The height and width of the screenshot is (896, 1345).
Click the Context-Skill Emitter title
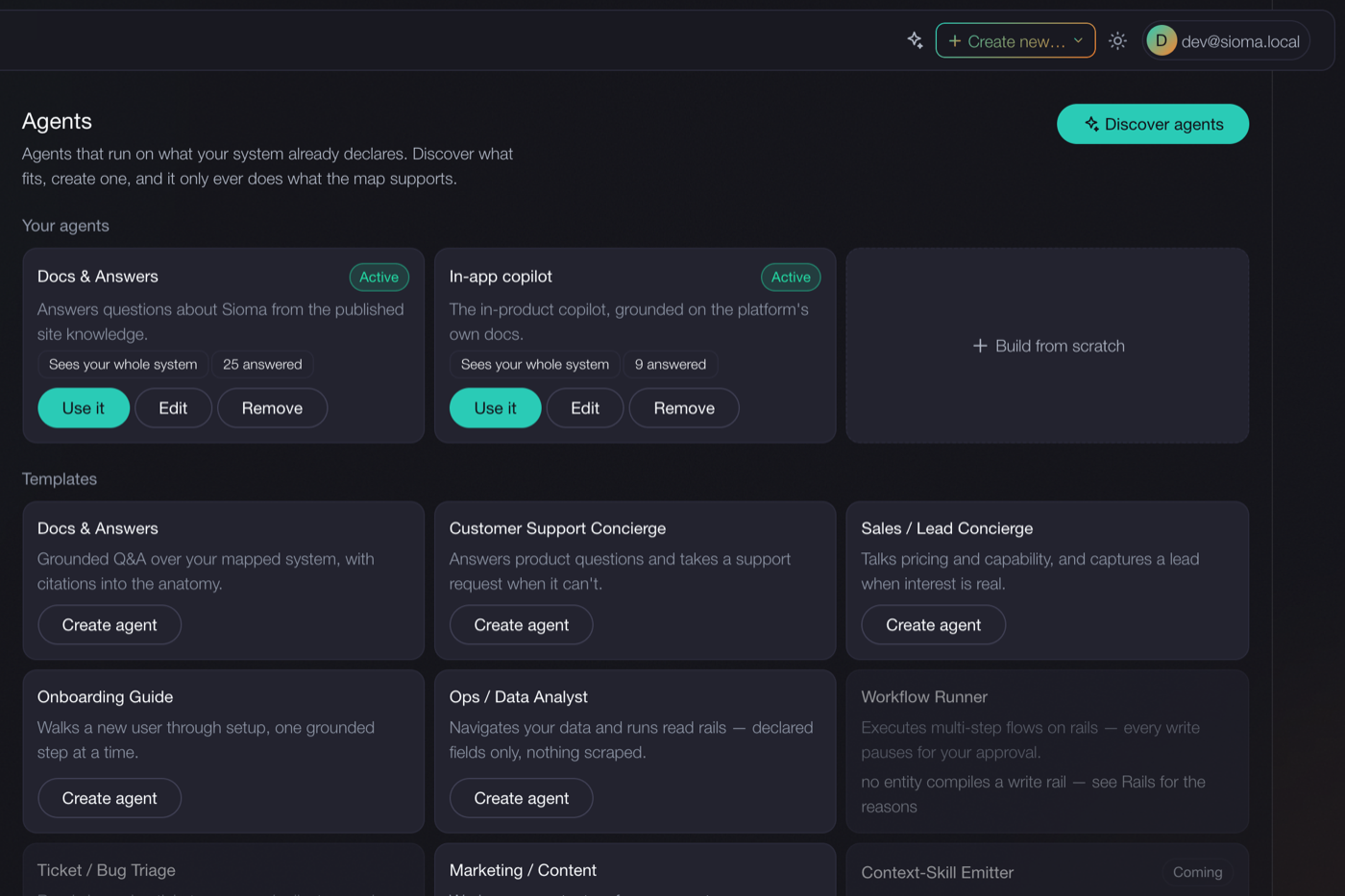tap(937, 872)
